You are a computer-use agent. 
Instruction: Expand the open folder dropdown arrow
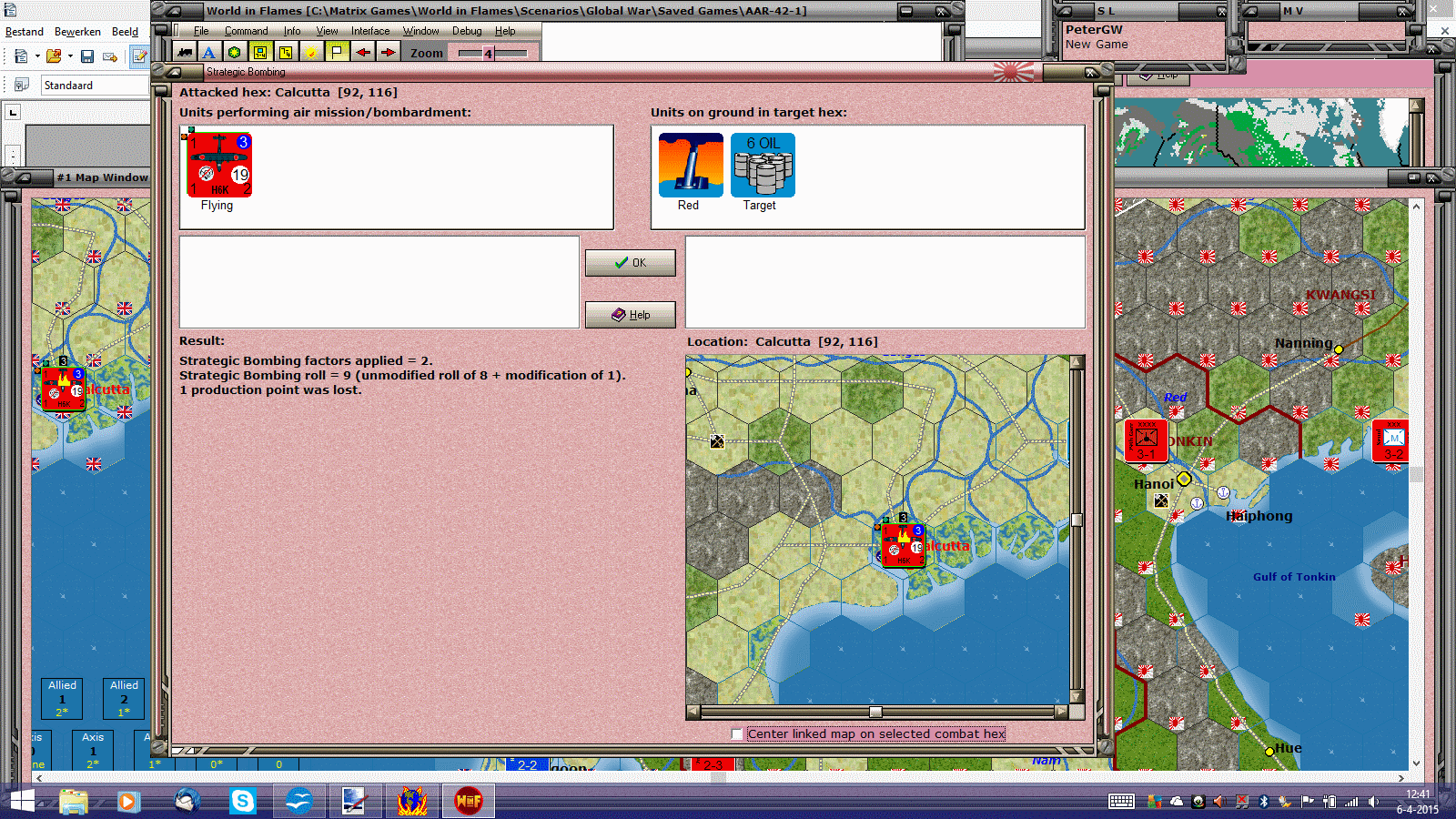point(70,56)
